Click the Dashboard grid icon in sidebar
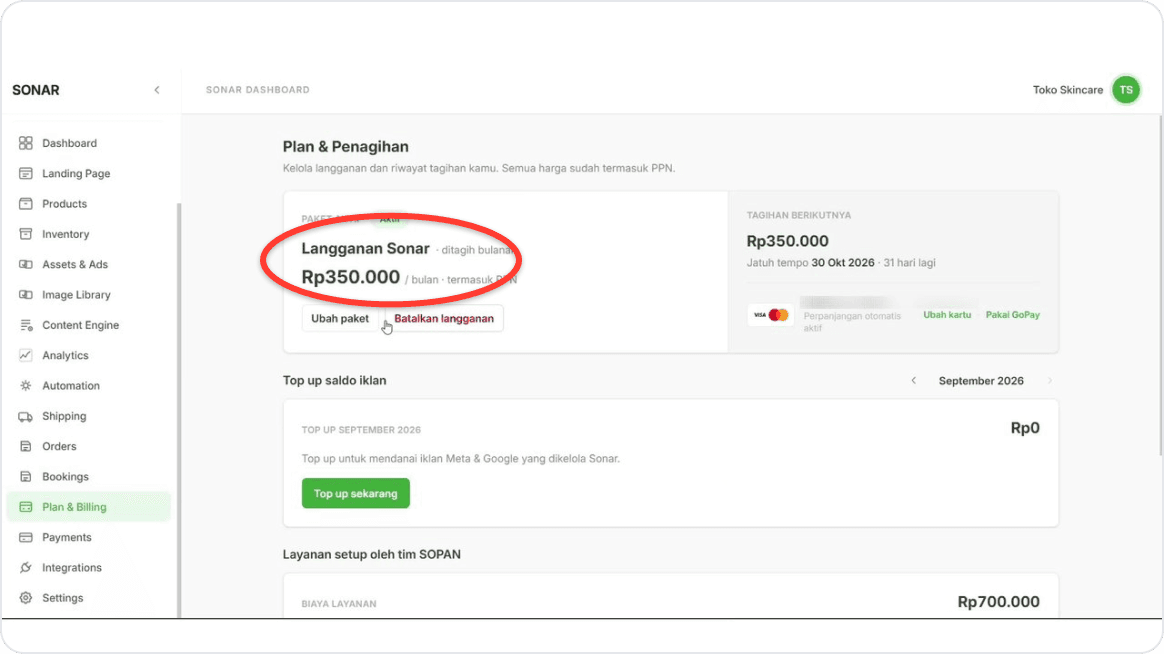Screen dimensions: 1164x654 pyautogui.click(x=26, y=143)
